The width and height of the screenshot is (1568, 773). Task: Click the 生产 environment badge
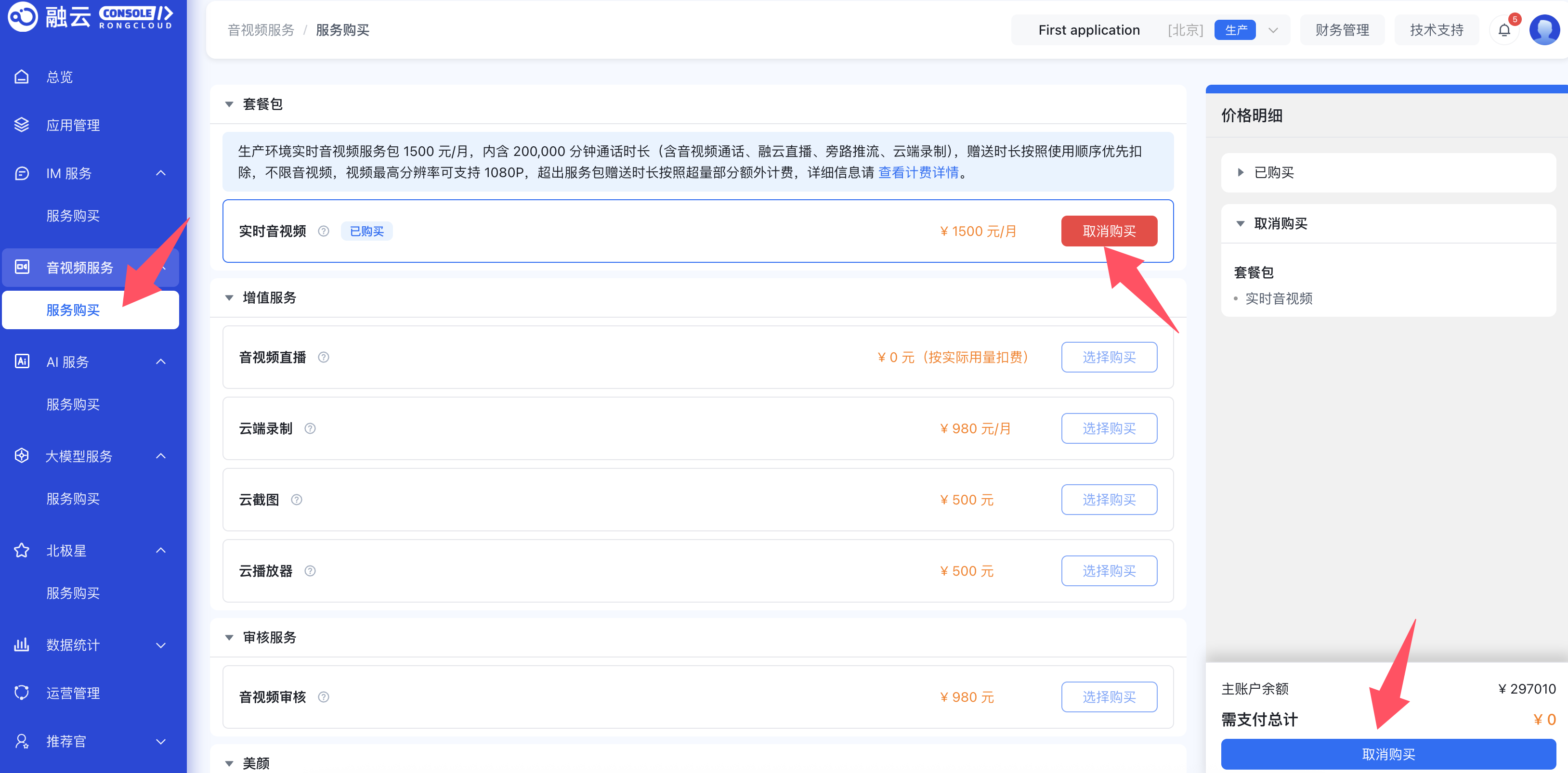pyautogui.click(x=1235, y=30)
